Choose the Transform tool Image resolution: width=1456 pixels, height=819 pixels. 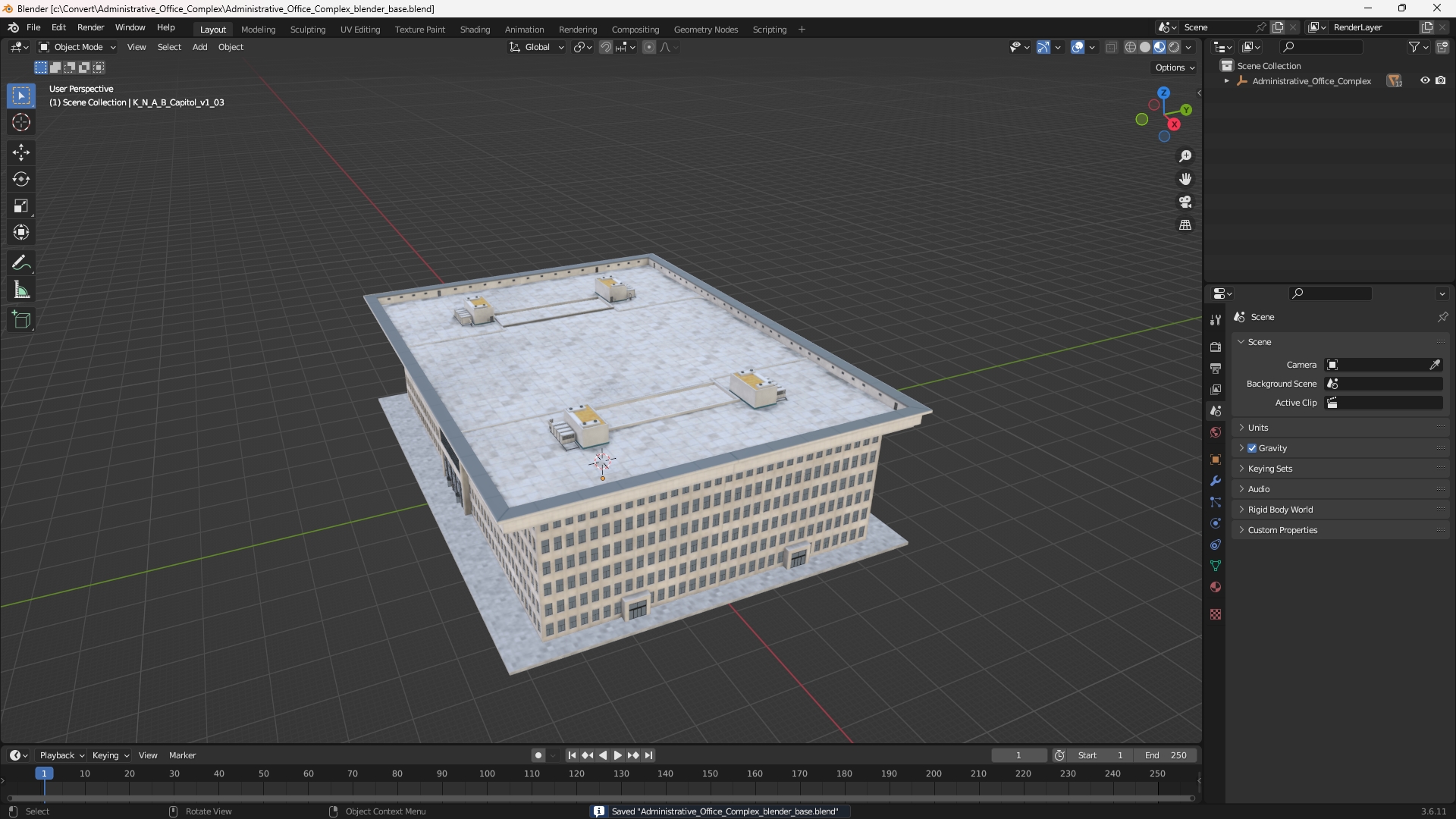pos(21,232)
